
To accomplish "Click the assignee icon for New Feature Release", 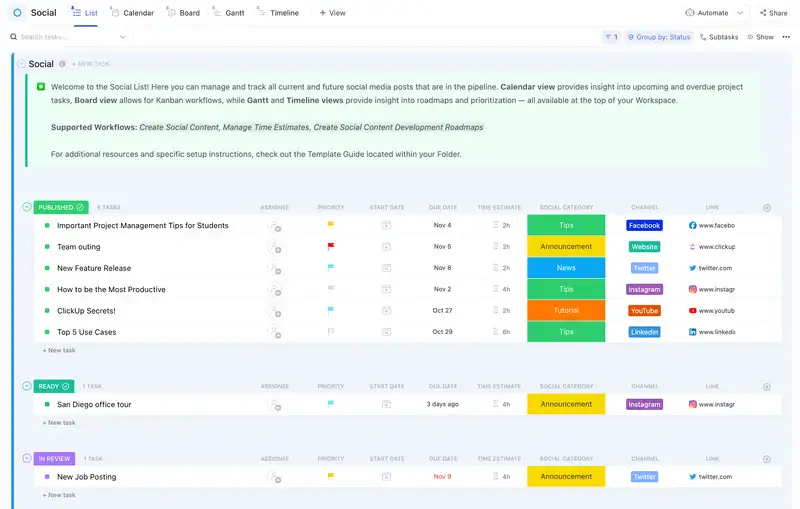I will tap(274, 268).
